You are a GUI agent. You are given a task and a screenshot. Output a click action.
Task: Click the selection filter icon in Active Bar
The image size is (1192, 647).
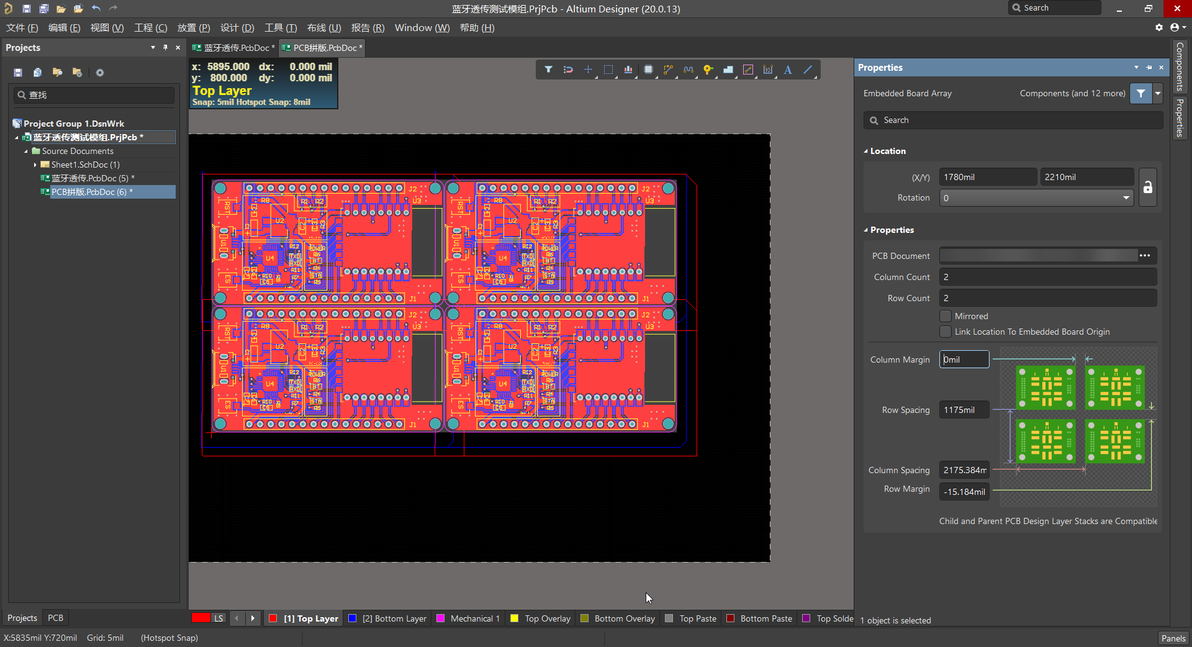pyautogui.click(x=548, y=70)
